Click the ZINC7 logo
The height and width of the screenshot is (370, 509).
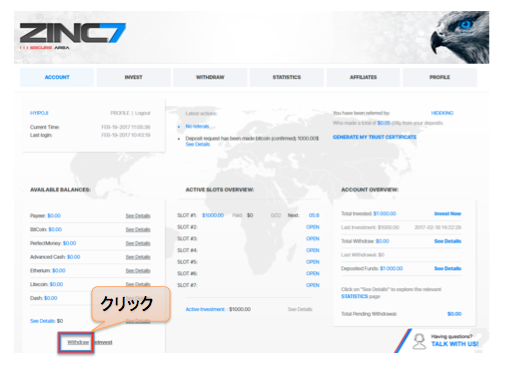coord(72,36)
